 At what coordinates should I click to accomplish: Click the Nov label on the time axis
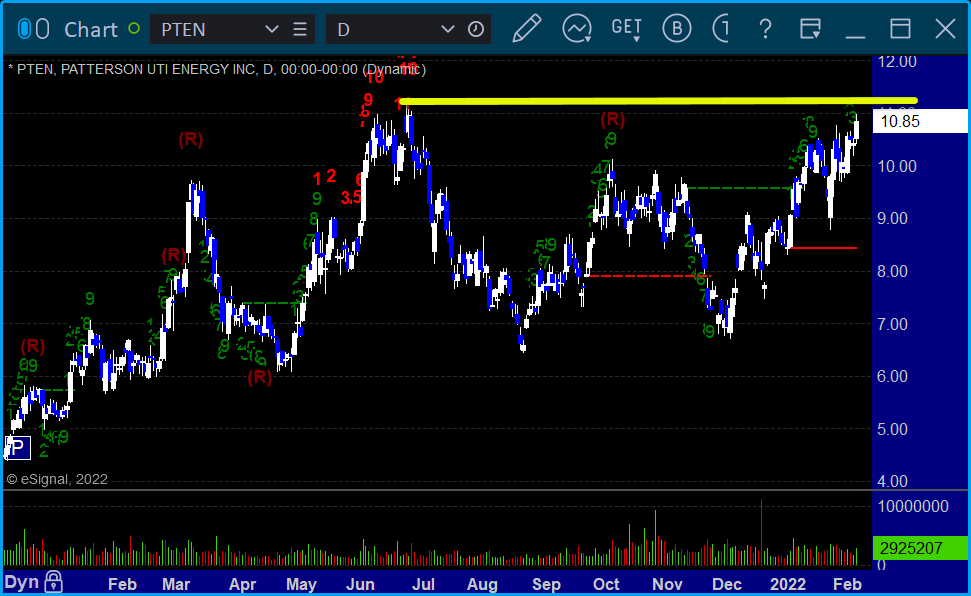[667, 584]
